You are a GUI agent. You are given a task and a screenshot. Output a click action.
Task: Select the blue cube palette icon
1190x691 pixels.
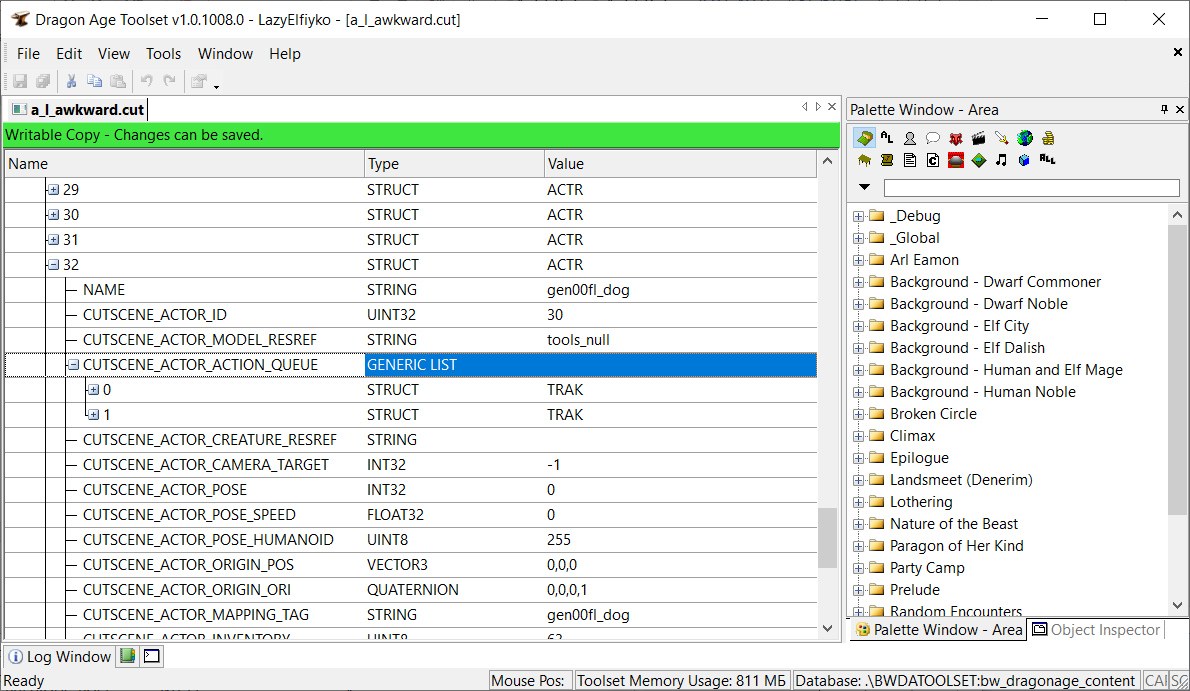coord(1025,159)
